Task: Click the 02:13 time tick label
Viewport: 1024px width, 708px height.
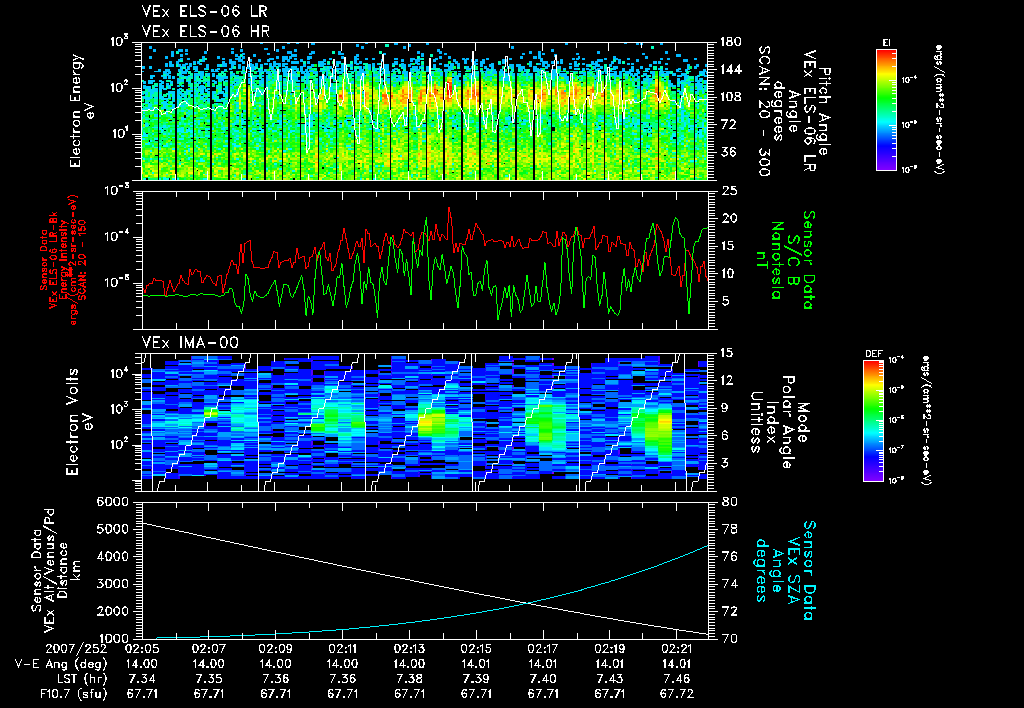Action: click(x=409, y=649)
